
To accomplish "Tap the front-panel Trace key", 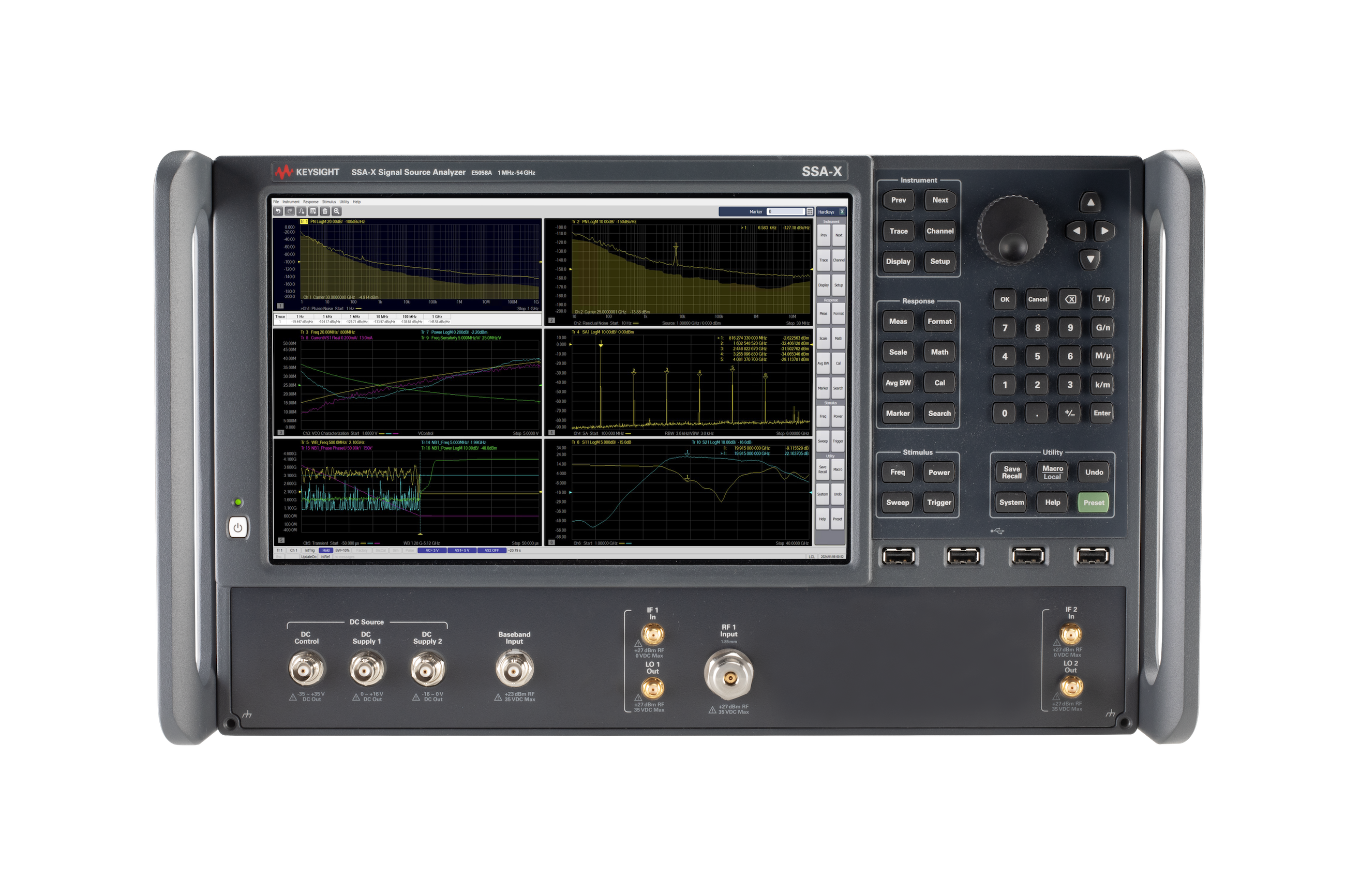I will click(x=898, y=231).
